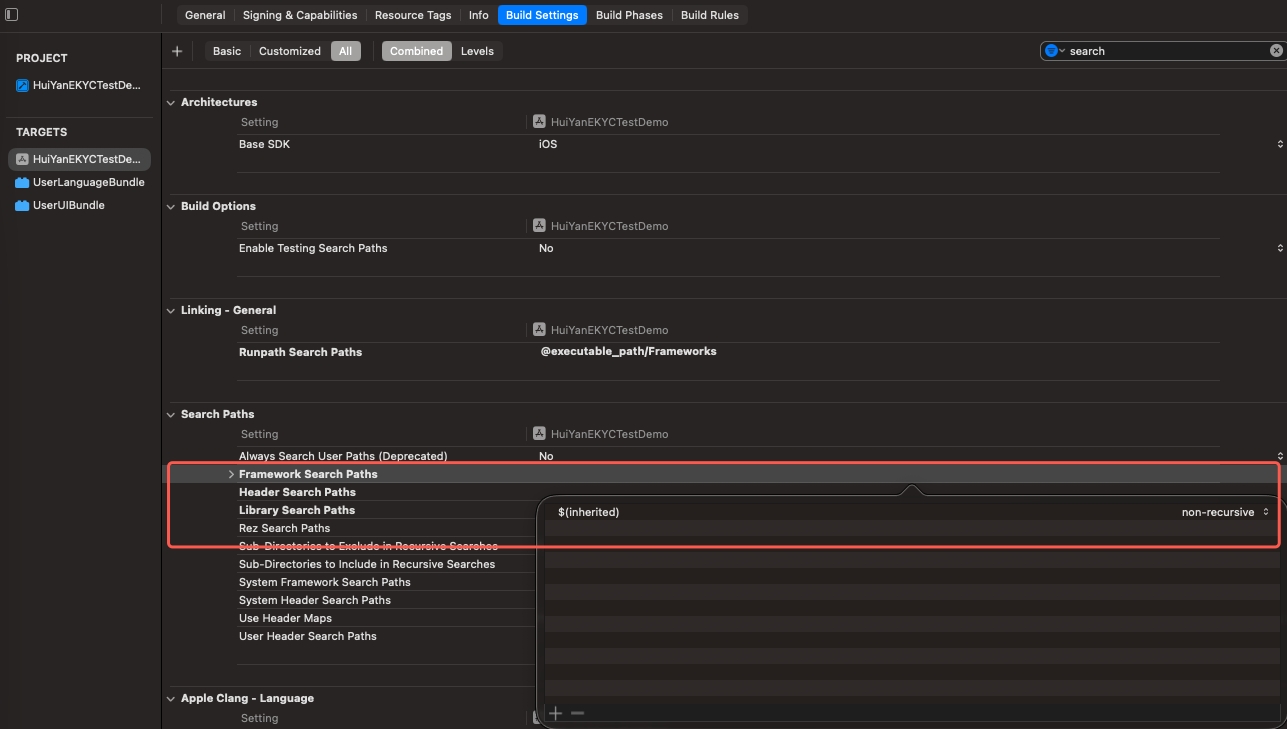
Task: Switch to Combined view
Action: [x=417, y=51]
